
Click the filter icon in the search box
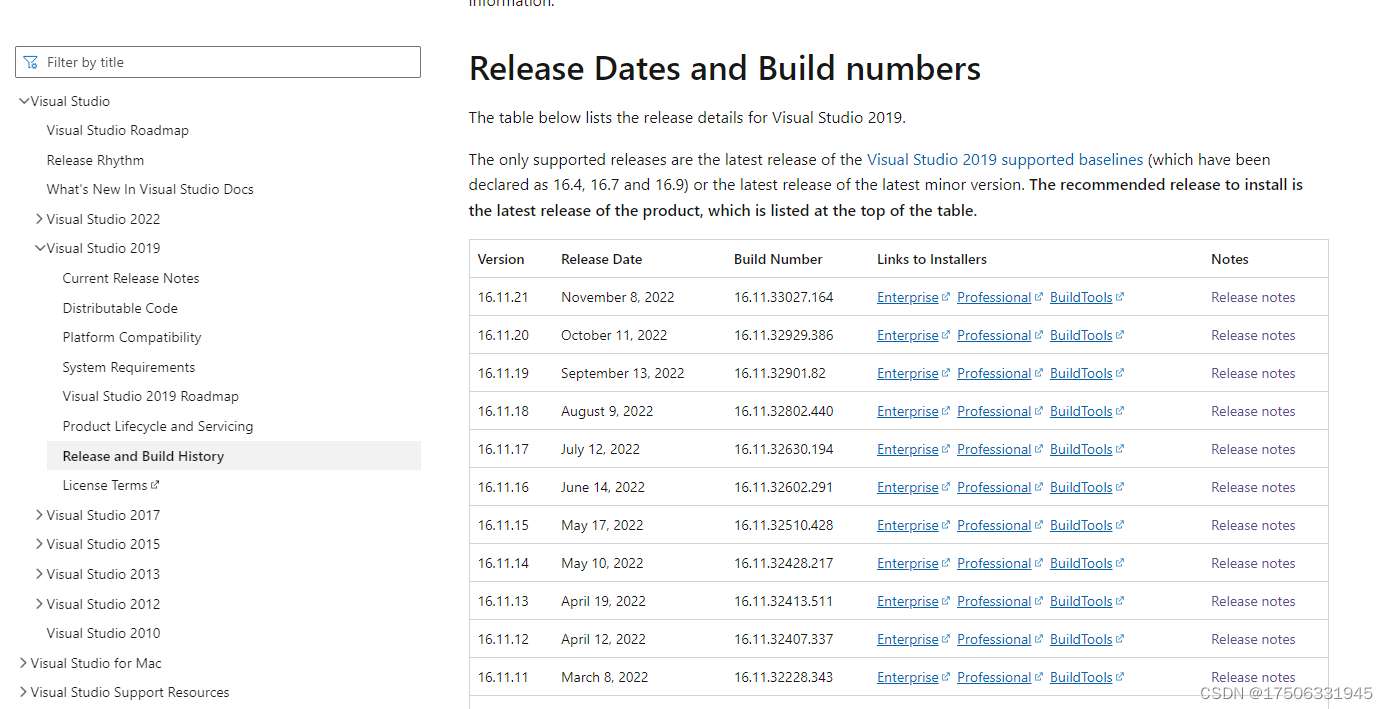click(31, 62)
